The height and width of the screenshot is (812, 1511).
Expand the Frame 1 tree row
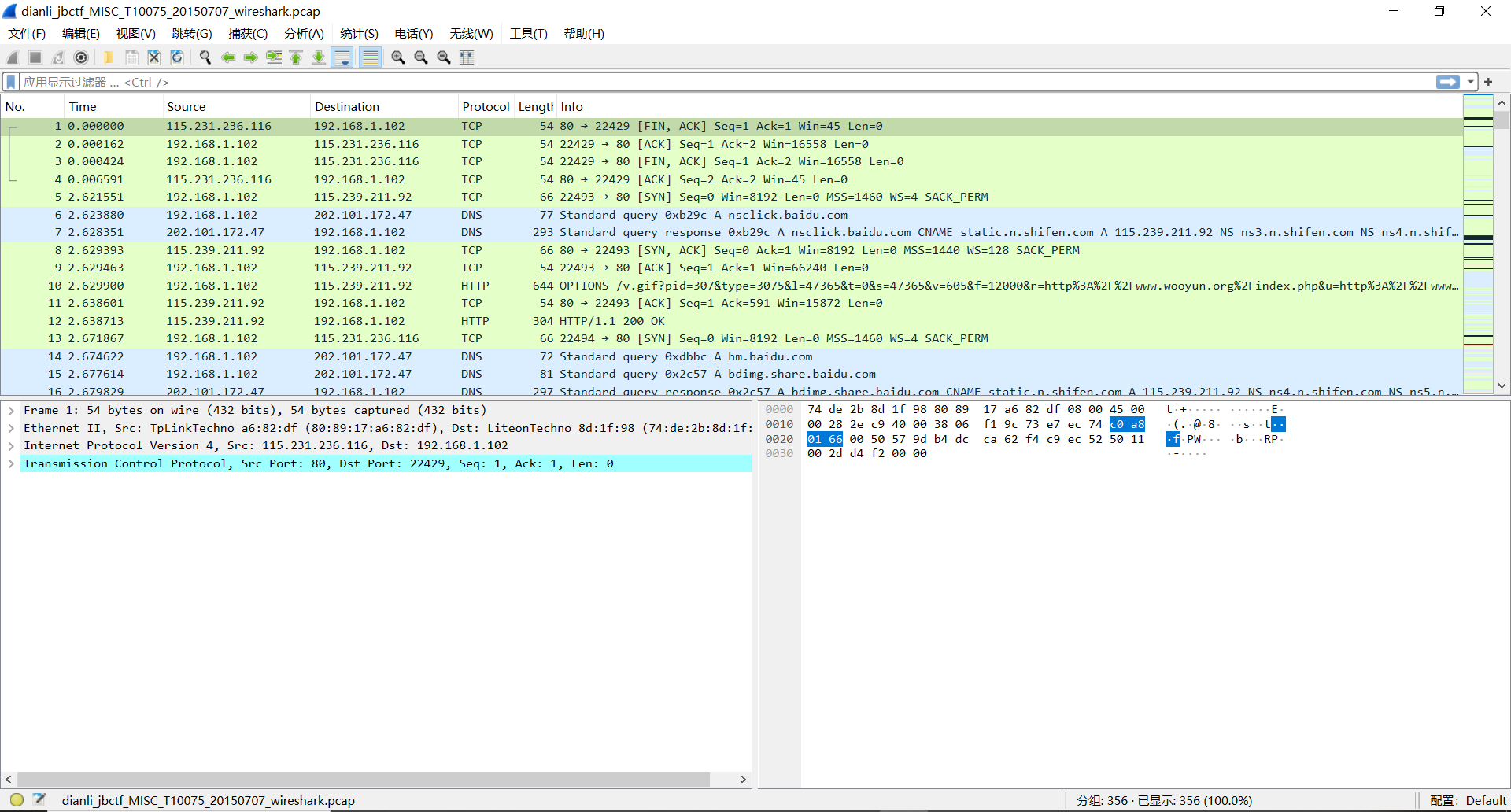point(11,410)
